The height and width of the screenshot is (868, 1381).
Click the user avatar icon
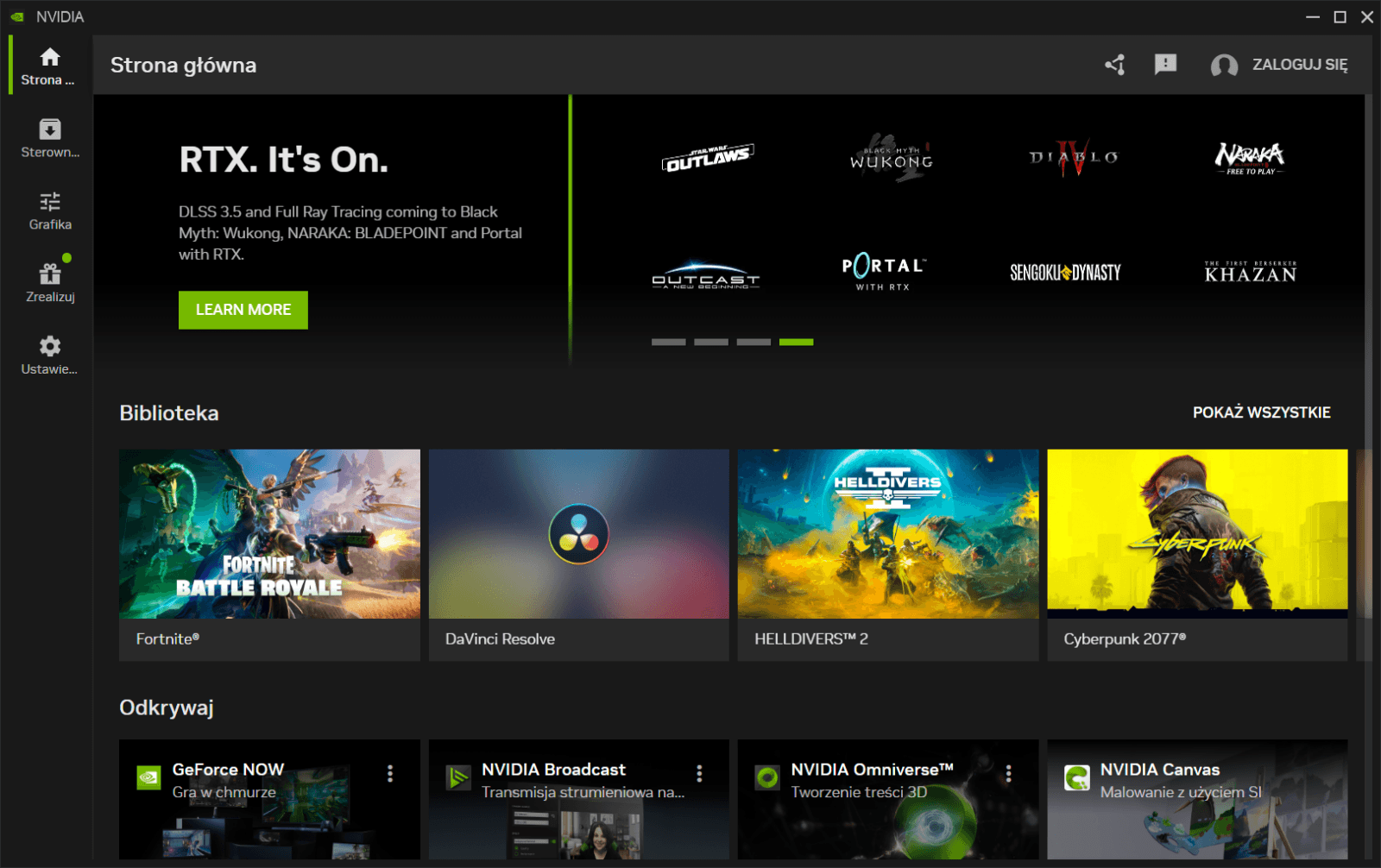(1224, 66)
